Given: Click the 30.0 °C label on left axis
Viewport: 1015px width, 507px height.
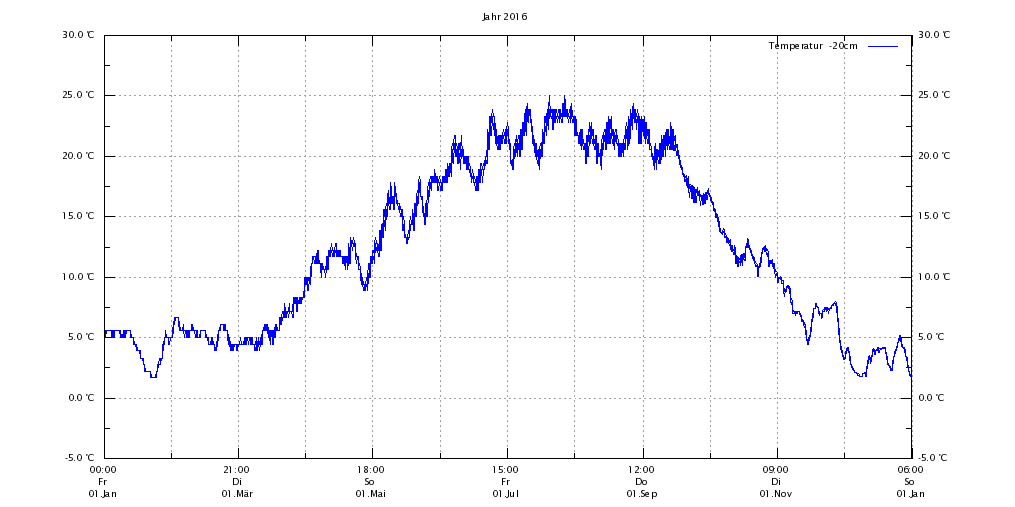Looking at the screenshot, I should 78,34.
